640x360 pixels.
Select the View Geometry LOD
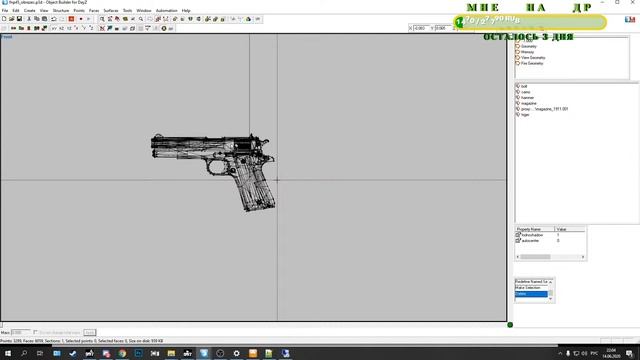point(533,58)
